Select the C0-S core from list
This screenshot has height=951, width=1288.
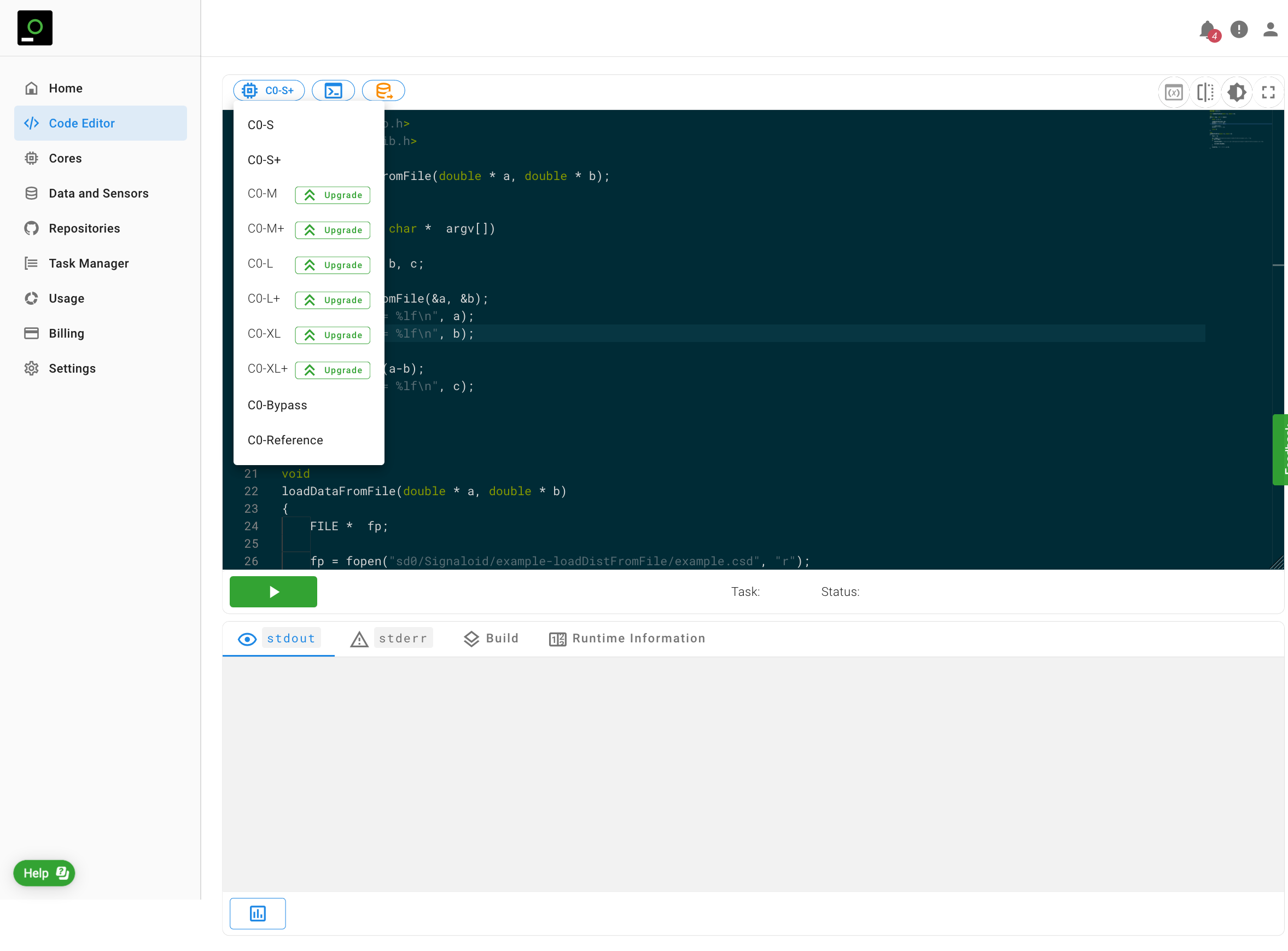point(260,125)
